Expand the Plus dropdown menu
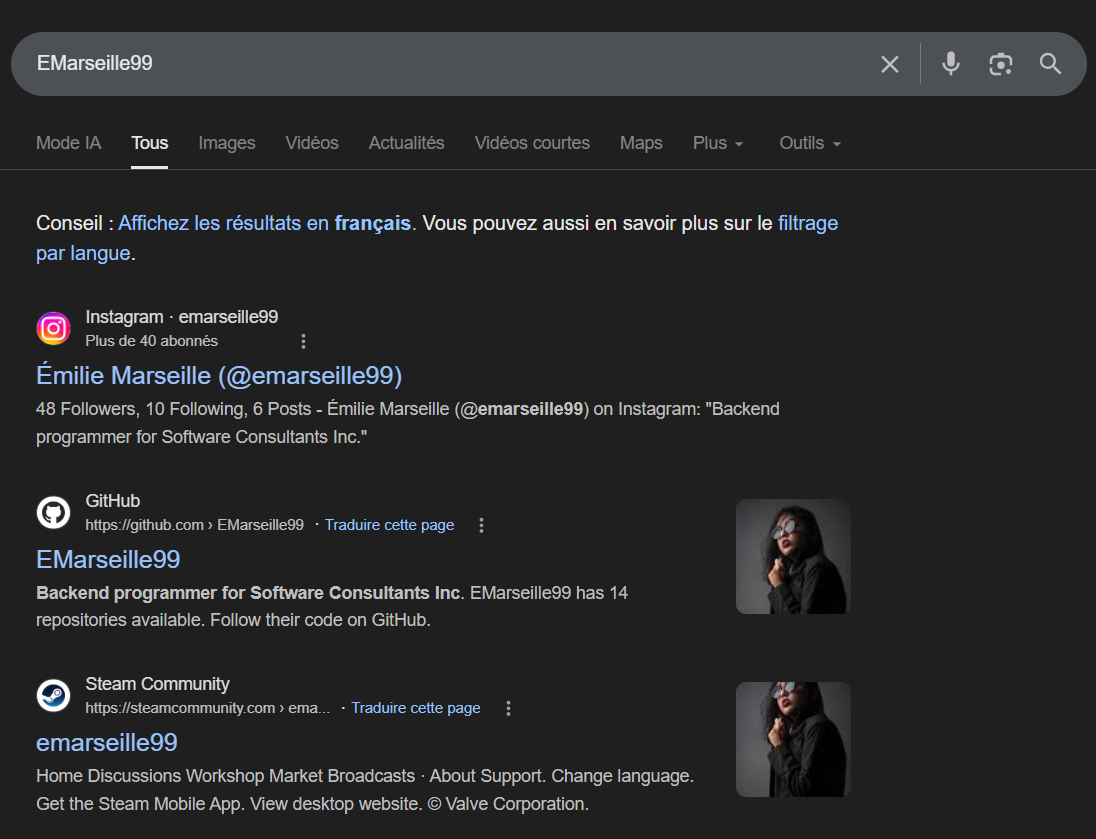 click(x=718, y=143)
